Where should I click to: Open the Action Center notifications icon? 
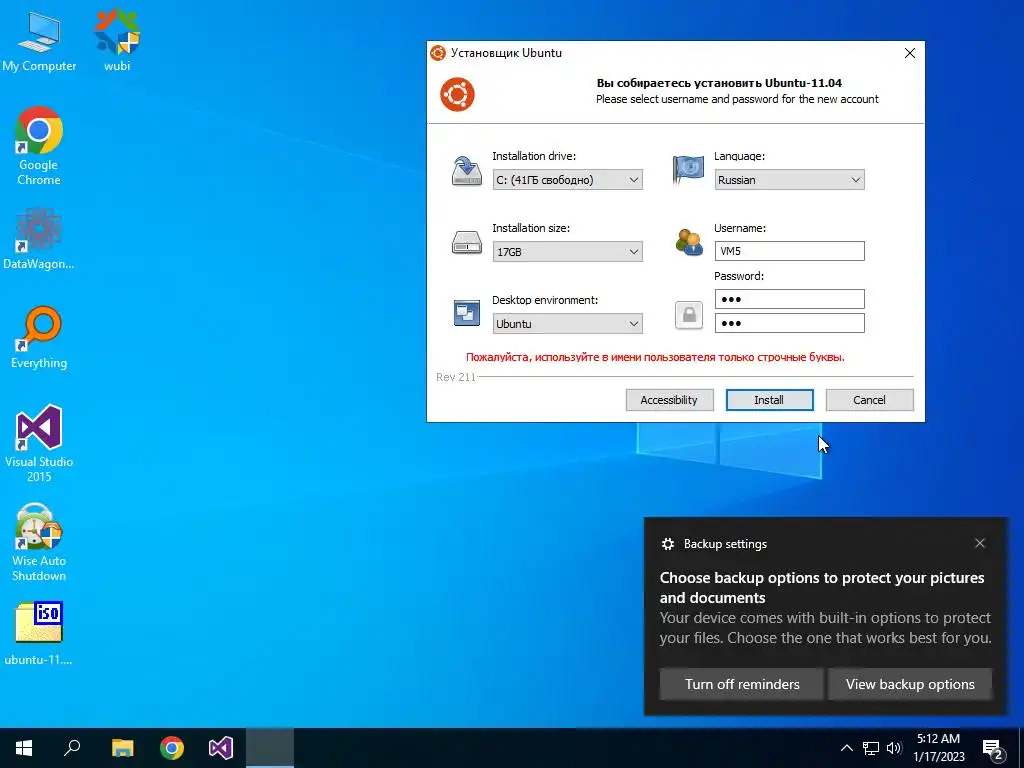tap(993, 748)
